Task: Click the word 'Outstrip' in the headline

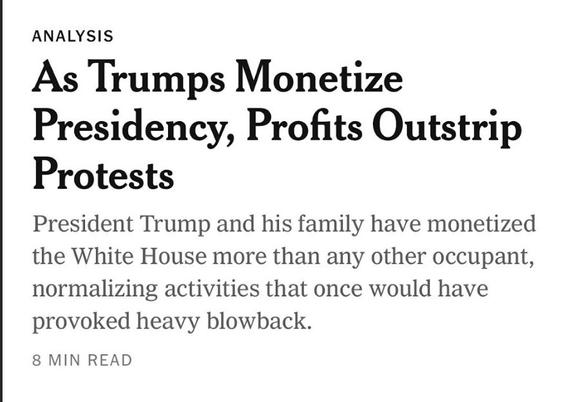Action: click(x=447, y=128)
